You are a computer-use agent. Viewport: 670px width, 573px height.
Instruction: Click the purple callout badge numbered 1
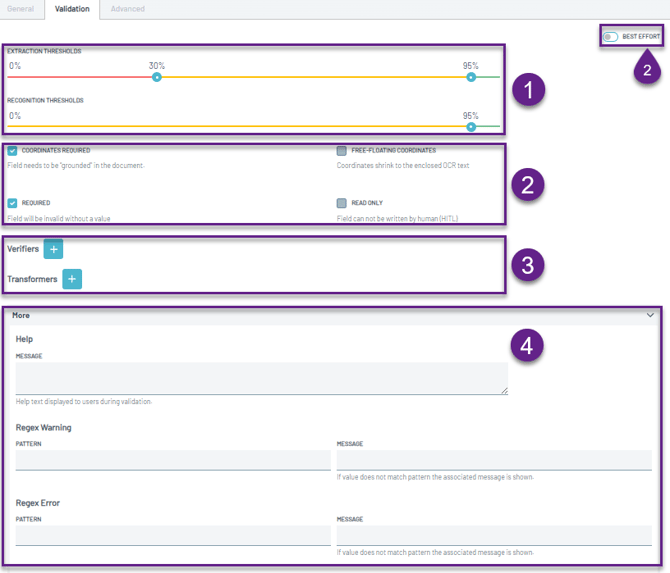tap(527, 90)
